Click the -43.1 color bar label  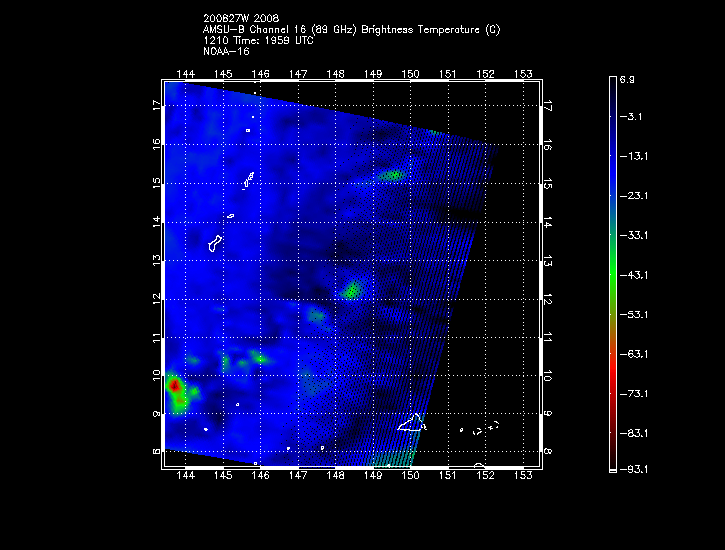point(638,273)
